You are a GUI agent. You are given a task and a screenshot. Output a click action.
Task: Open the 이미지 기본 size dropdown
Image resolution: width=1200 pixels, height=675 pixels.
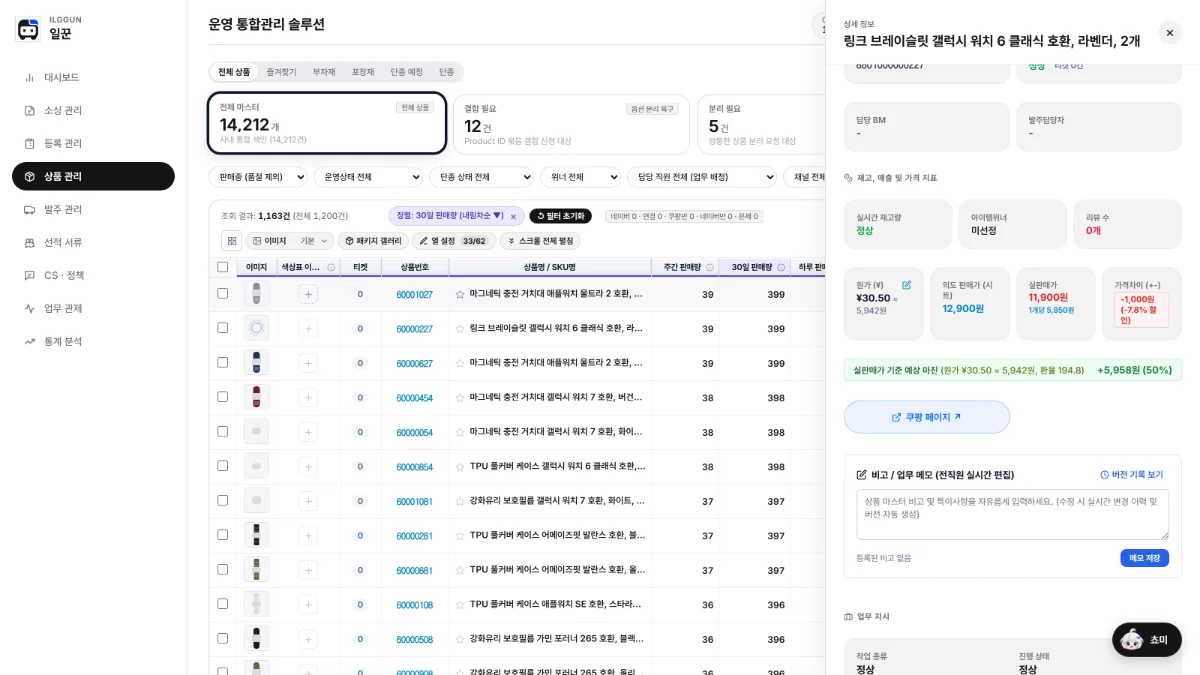pos(290,241)
